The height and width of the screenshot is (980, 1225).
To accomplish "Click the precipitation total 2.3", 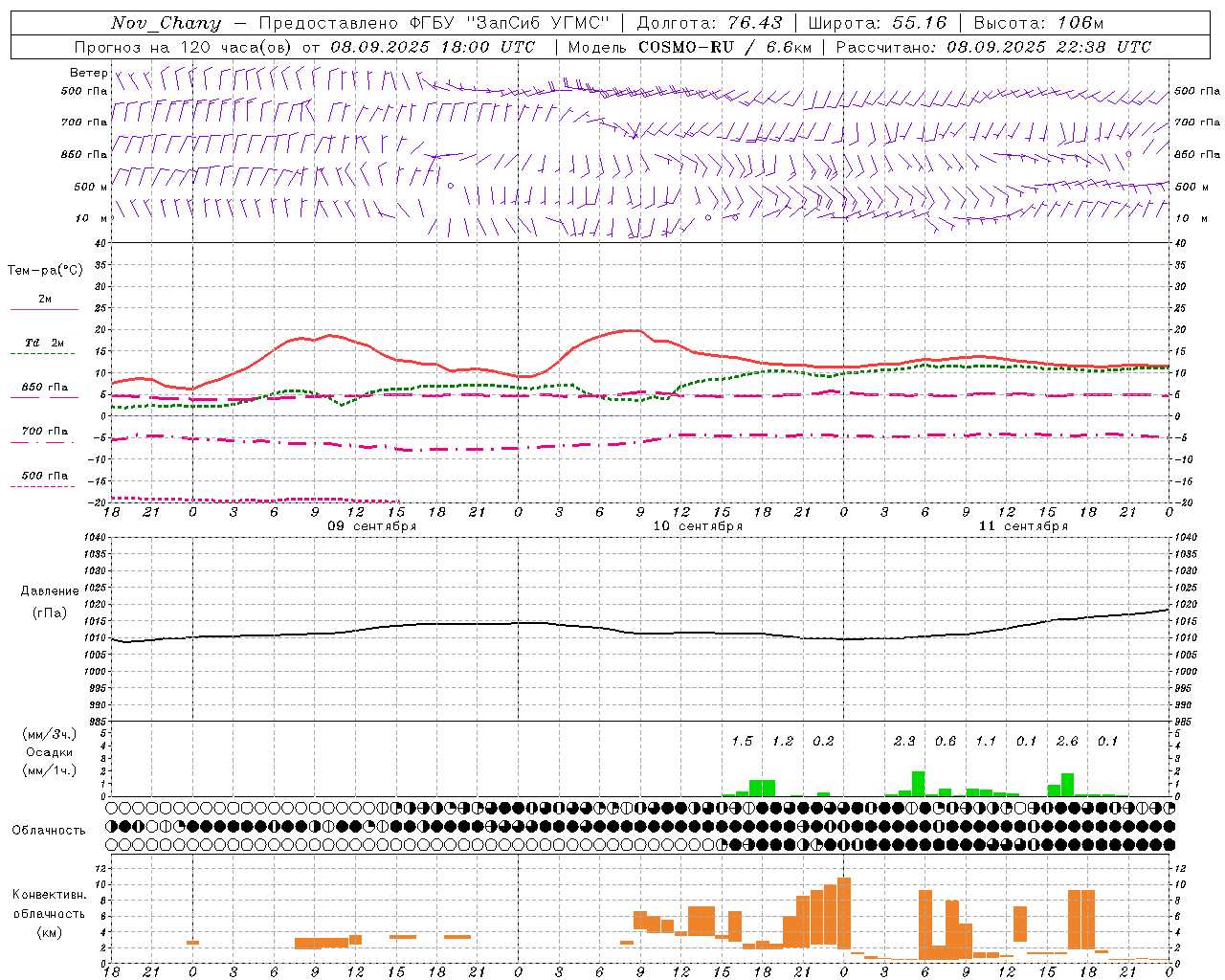I will [904, 741].
